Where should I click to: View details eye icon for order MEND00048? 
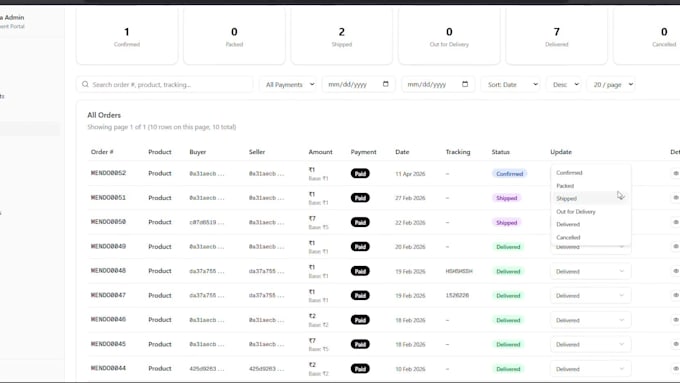point(676,271)
